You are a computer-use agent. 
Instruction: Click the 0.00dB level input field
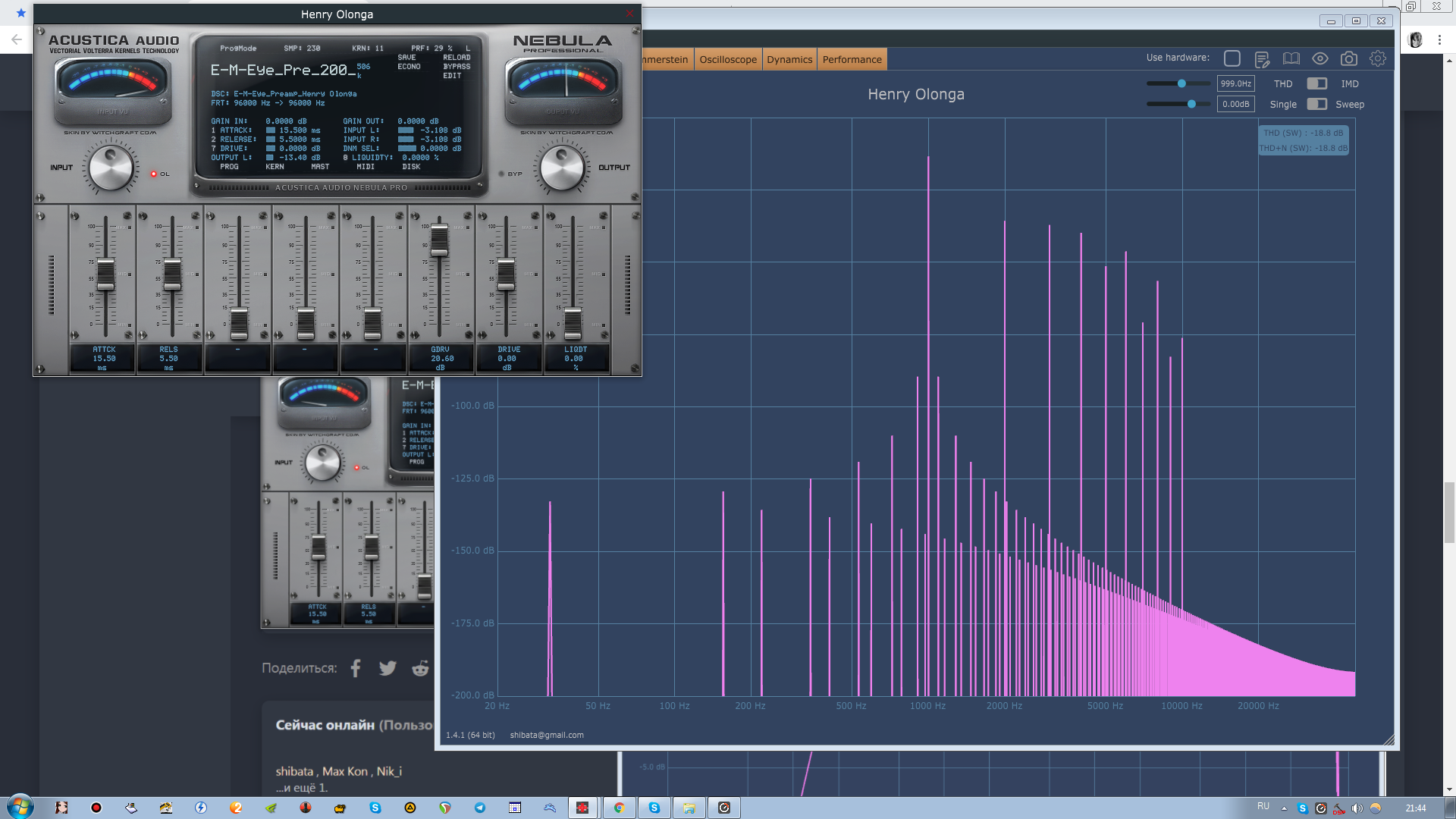(1235, 104)
